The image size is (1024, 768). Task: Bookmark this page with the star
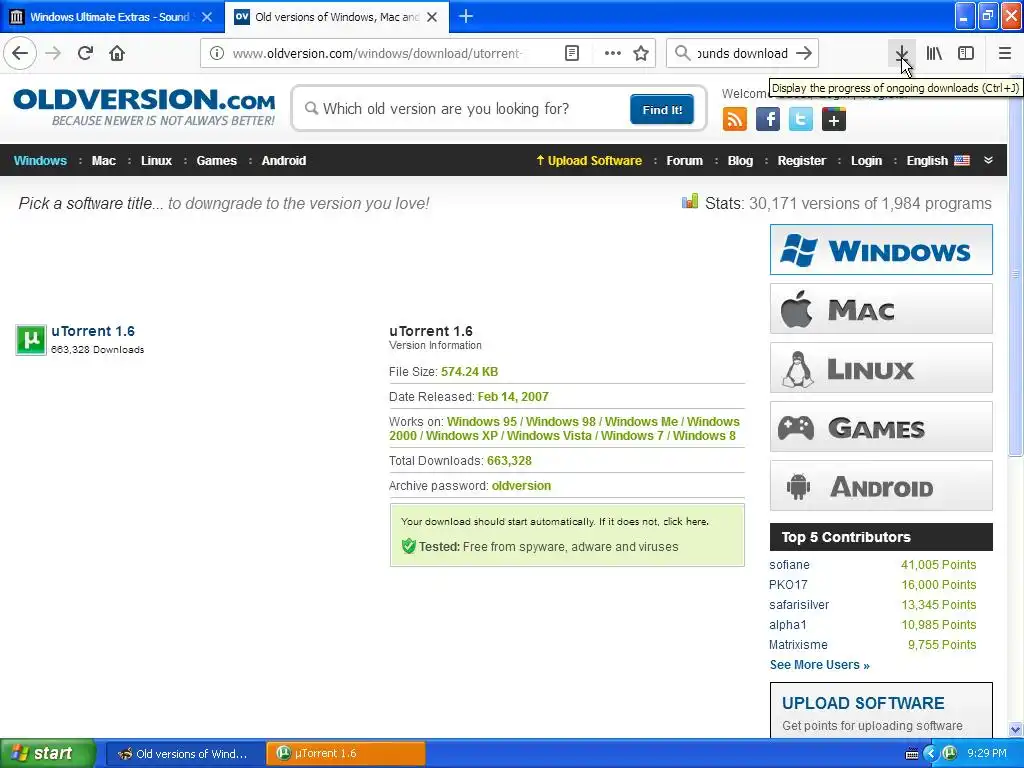tap(641, 54)
